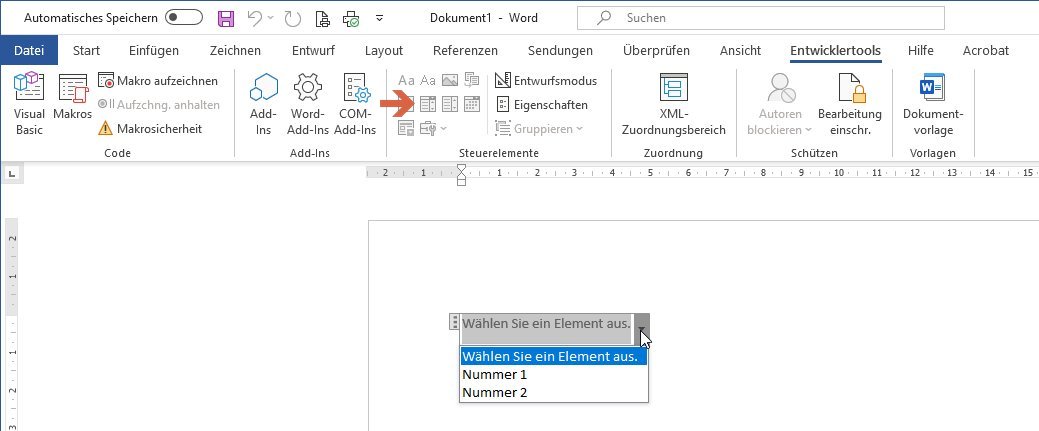Click the Undo arrow icon
Viewport: 1039px width, 431px height.
(x=255, y=19)
